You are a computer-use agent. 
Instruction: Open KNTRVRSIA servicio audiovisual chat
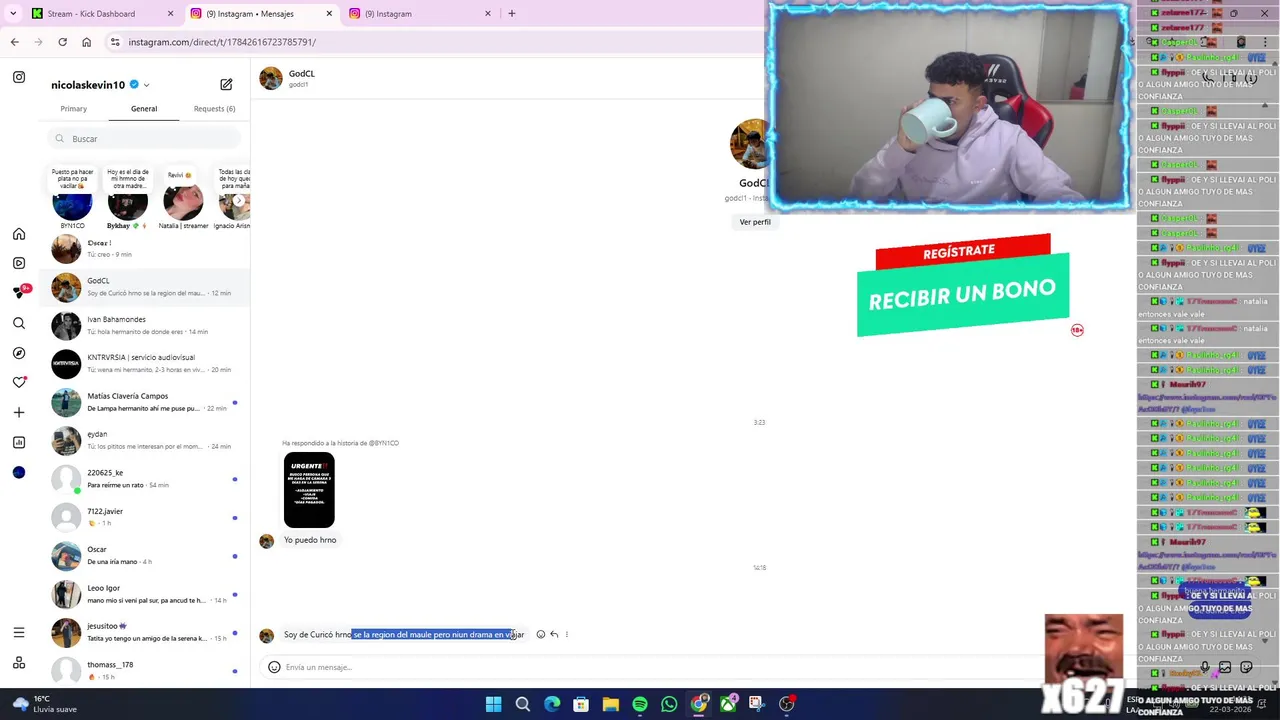click(x=144, y=364)
